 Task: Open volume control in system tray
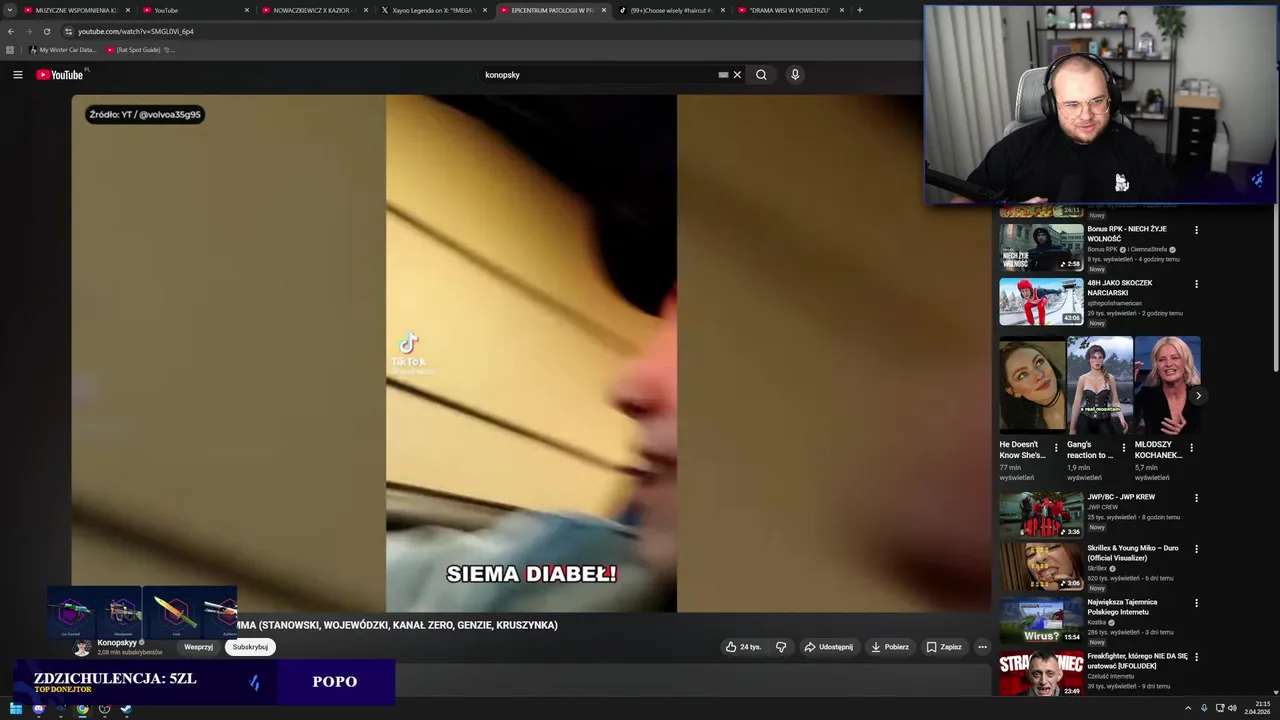1232,708
